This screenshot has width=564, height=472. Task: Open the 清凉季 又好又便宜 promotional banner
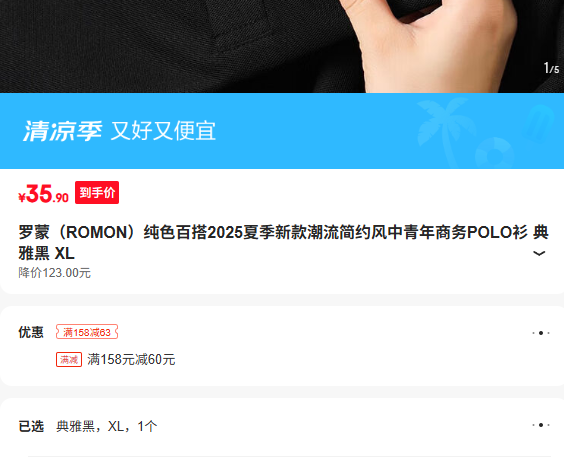tap(282, 131)
